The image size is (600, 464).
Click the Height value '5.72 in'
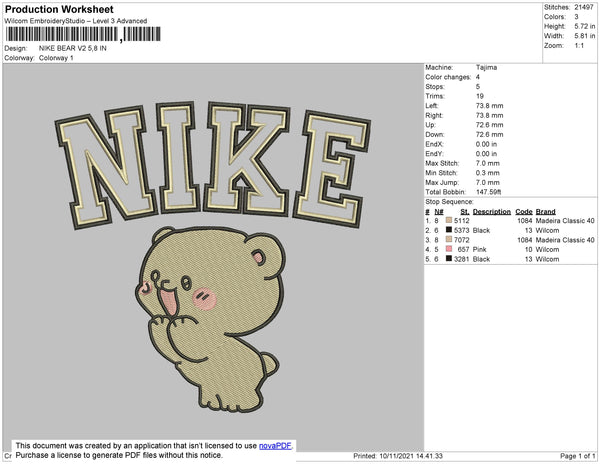coord(585,26)
